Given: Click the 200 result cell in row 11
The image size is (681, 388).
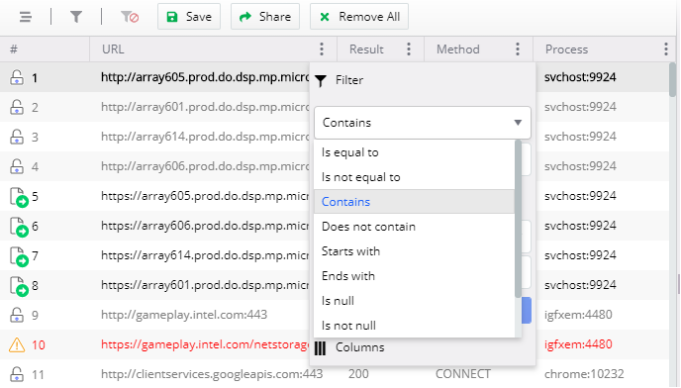Looking at the screenshot, I should pos(358,374).
